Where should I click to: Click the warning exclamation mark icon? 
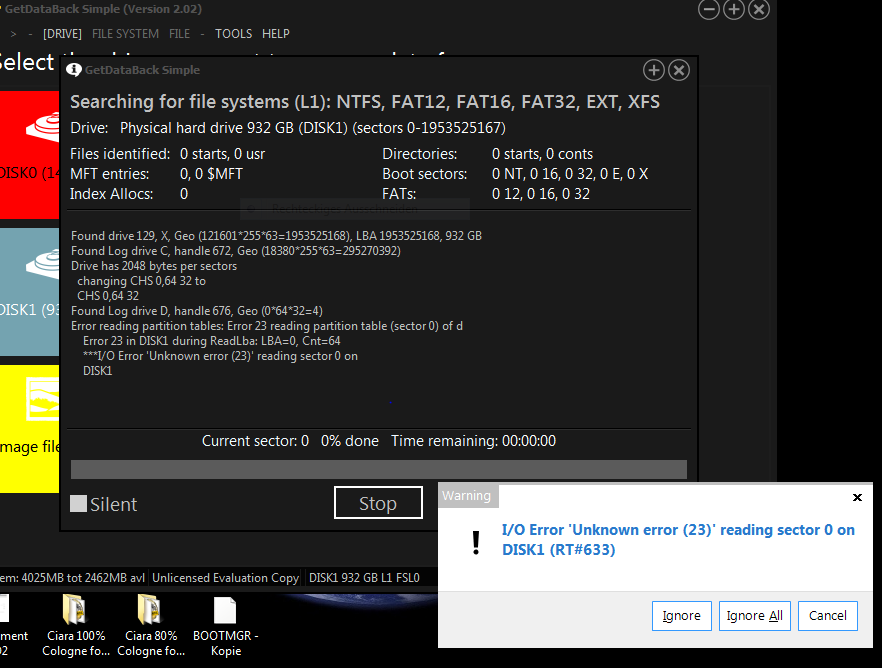click(476, 543)
